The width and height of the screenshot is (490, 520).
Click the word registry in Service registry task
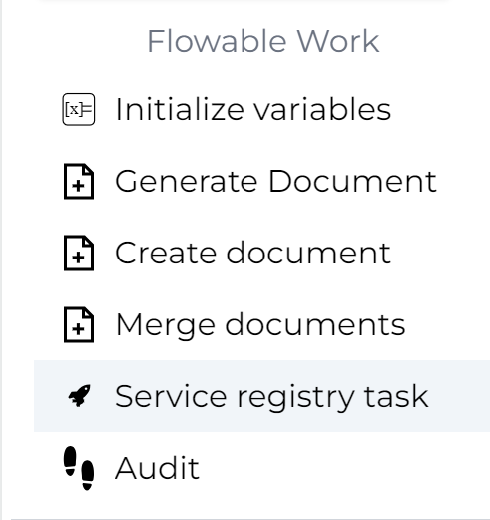point(296,397)
